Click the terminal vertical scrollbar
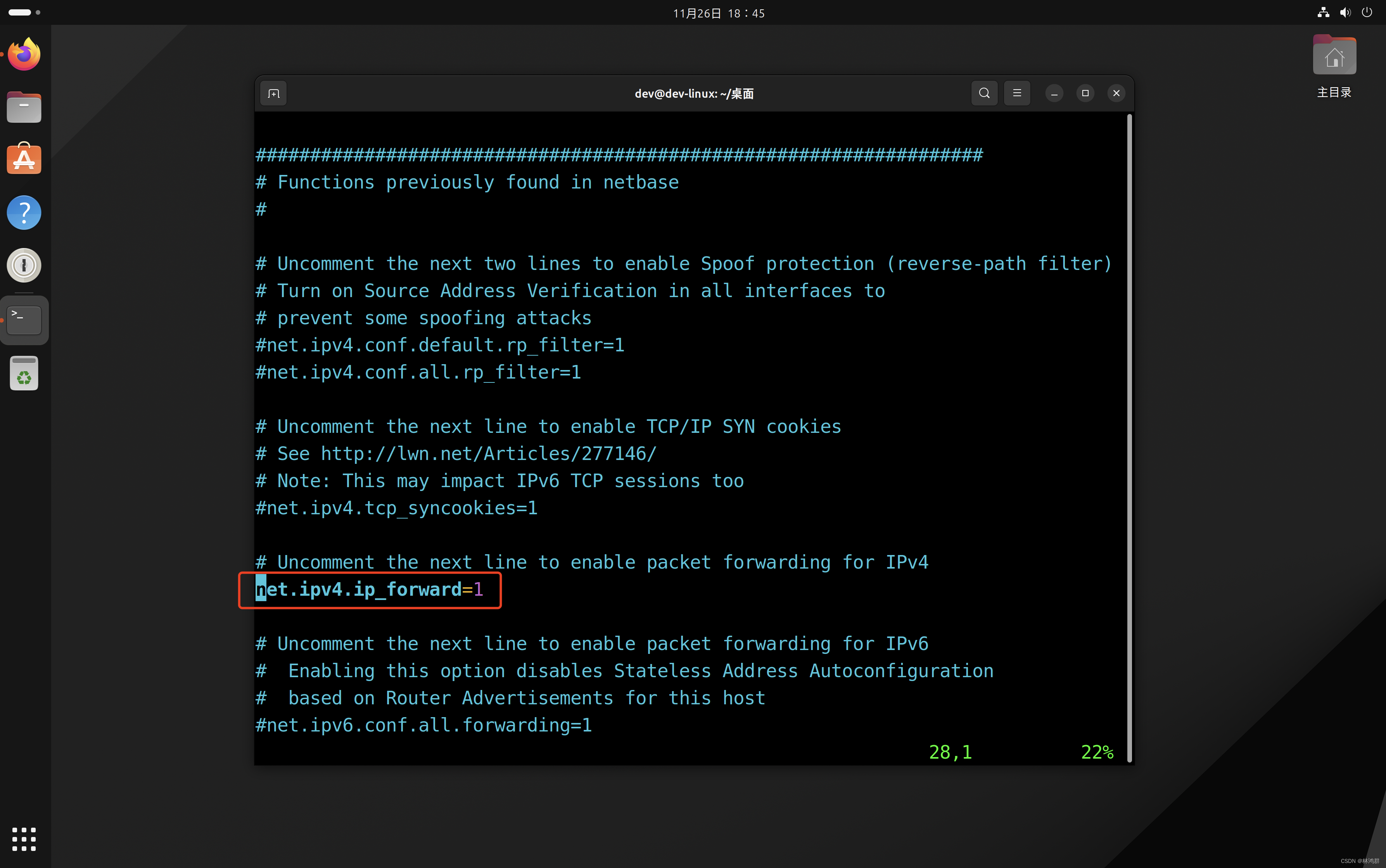 tap(1129, 438)
